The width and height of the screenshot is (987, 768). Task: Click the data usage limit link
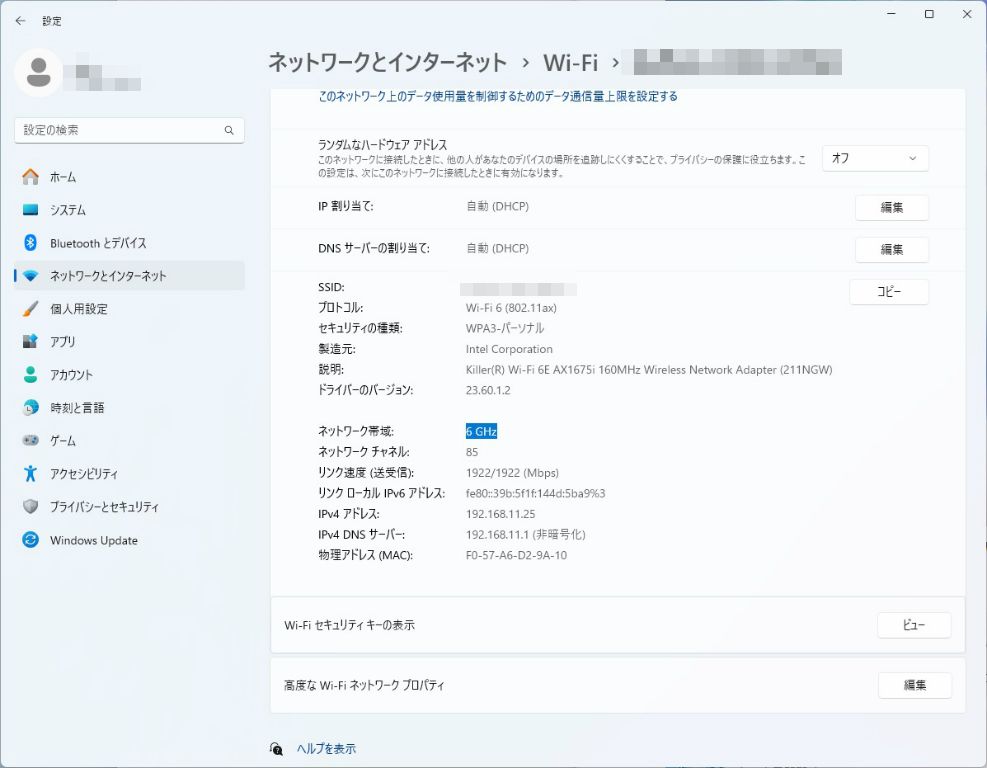point(498,97)
